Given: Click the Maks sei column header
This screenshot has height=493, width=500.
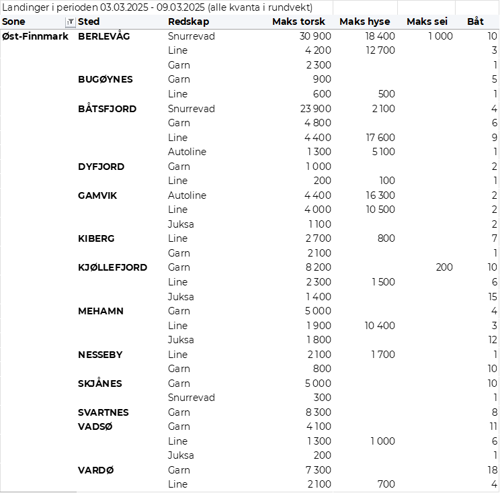Looking at the screenshot, I should pyautogui.click(x=427, y=22).
